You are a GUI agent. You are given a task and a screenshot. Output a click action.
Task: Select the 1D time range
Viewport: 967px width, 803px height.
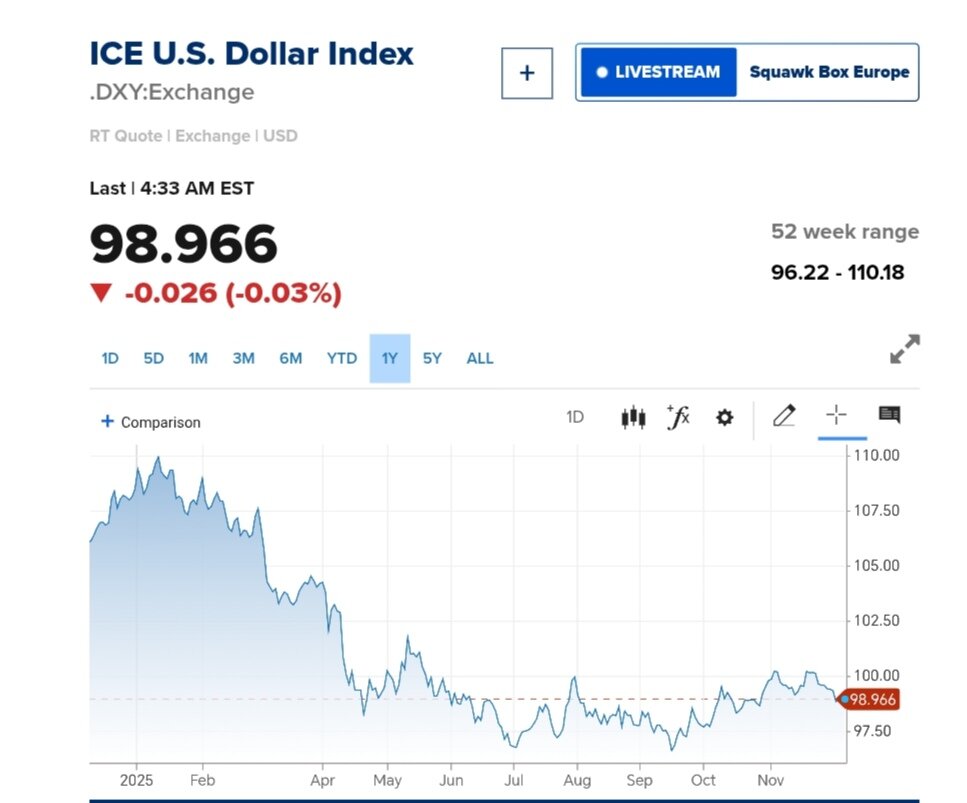[x=110, y=358]
